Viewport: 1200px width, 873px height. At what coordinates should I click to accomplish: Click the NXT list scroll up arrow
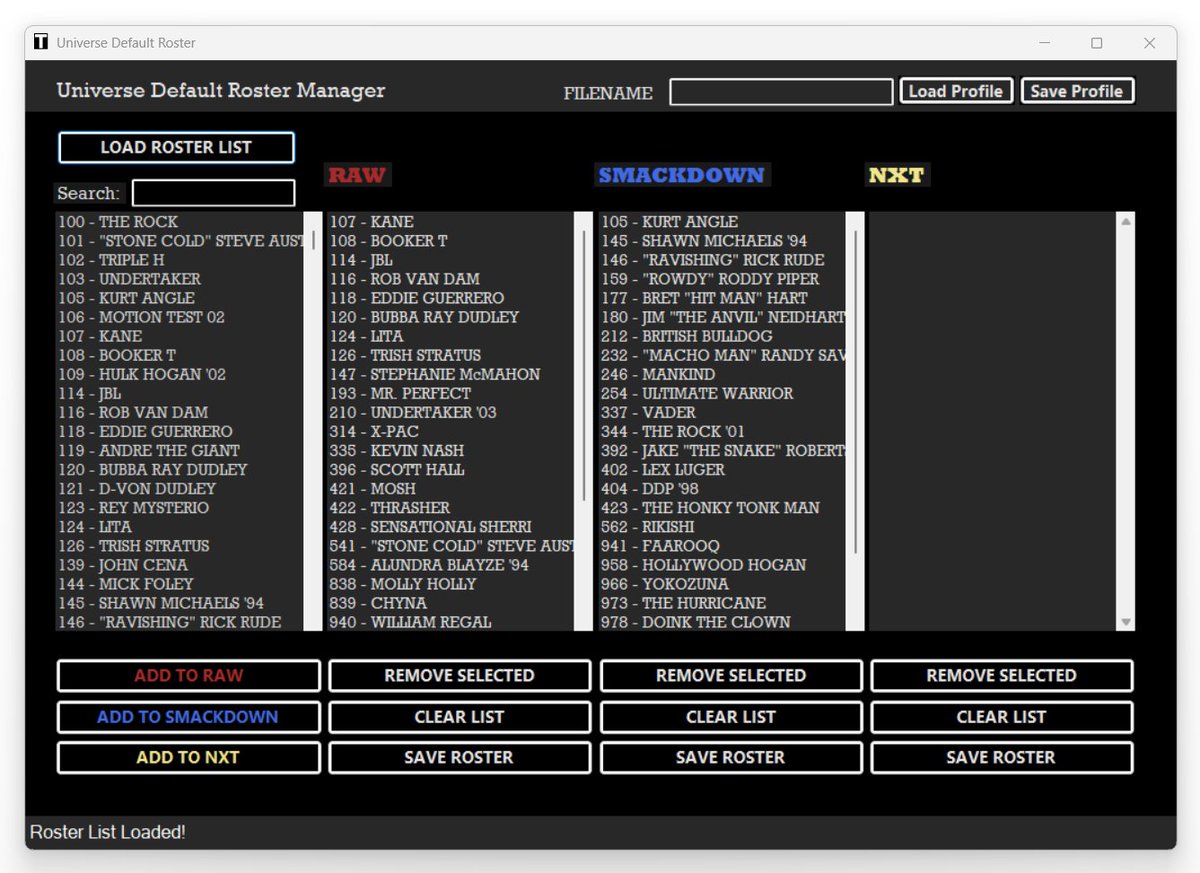point(1126,221)
